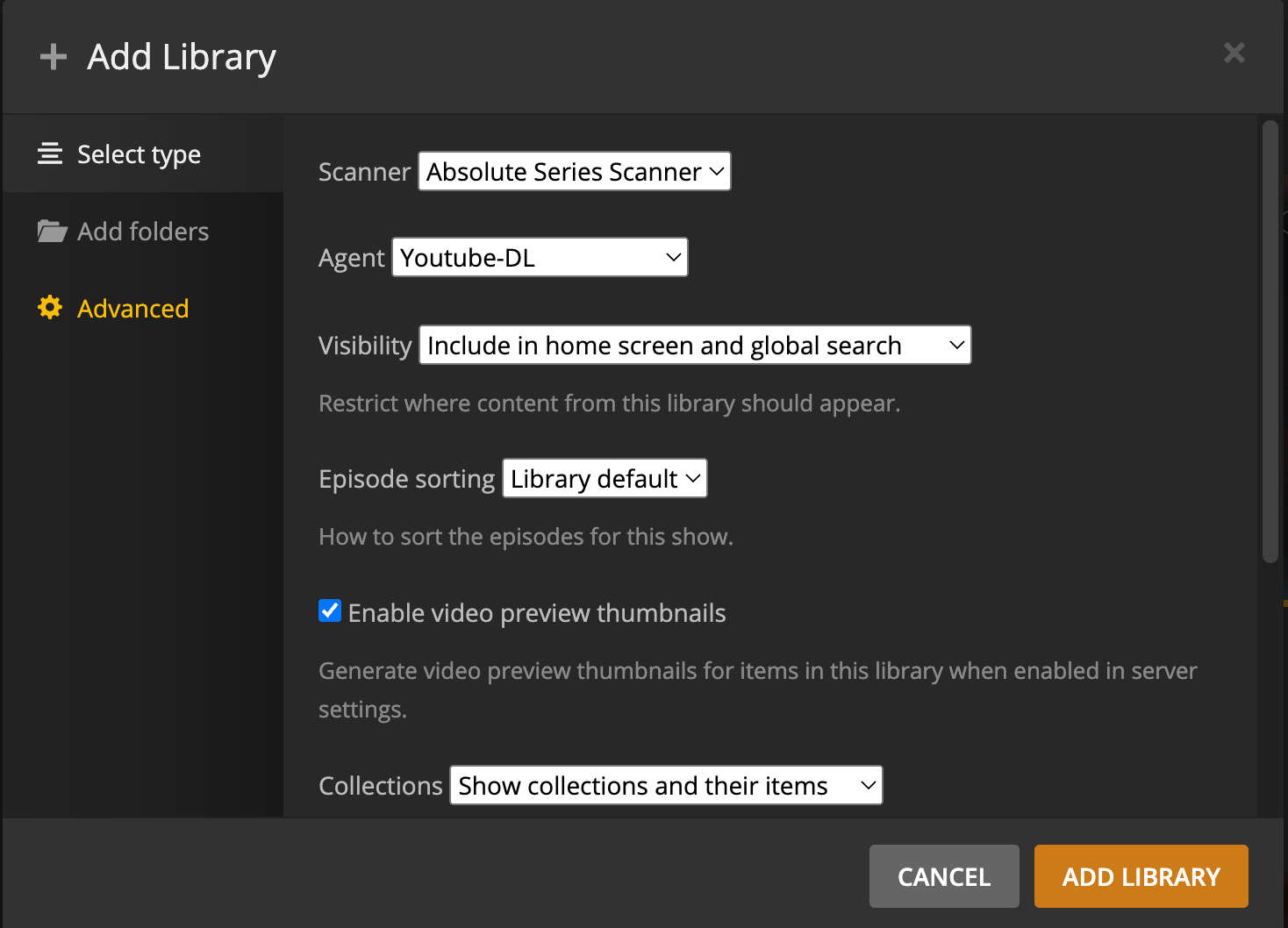Close the Add Library dialog with the X

[1234, 53]
